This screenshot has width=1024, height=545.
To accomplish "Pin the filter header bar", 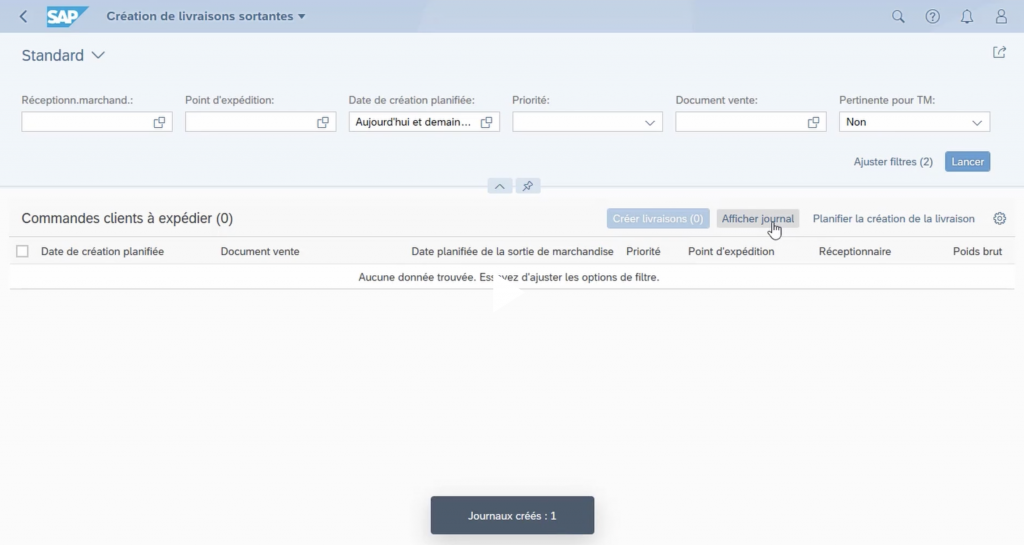I will tap(528, 186).
